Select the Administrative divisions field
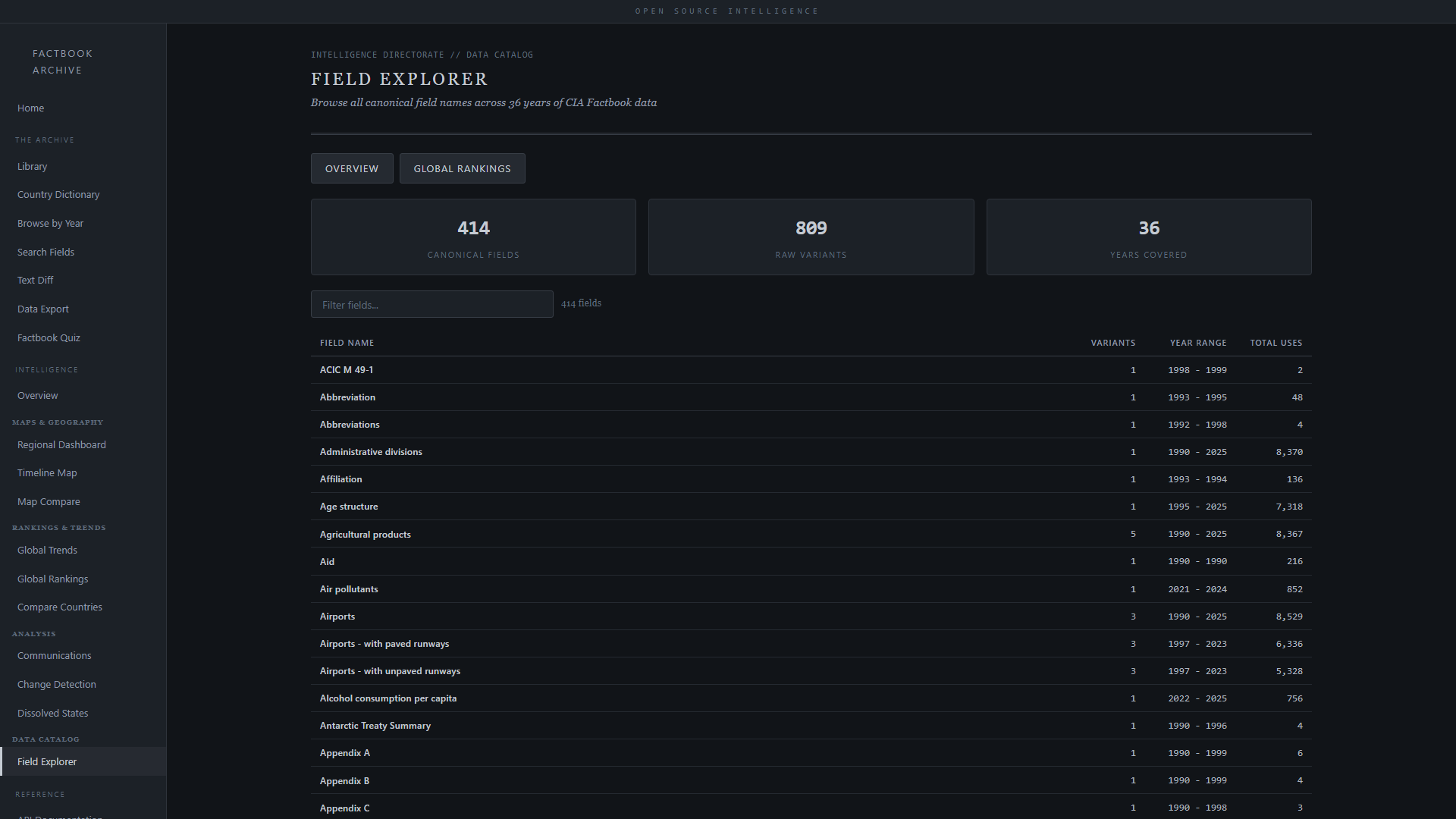 (371, 452)
